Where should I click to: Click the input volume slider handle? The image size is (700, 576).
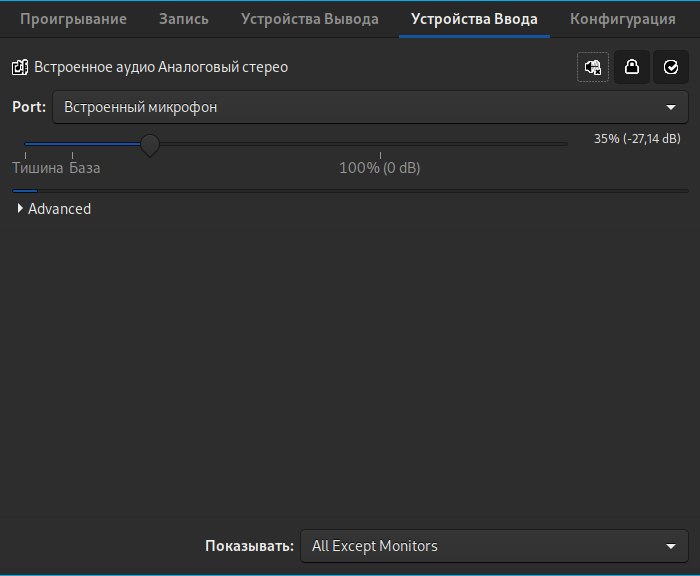[x=150, y=144]
